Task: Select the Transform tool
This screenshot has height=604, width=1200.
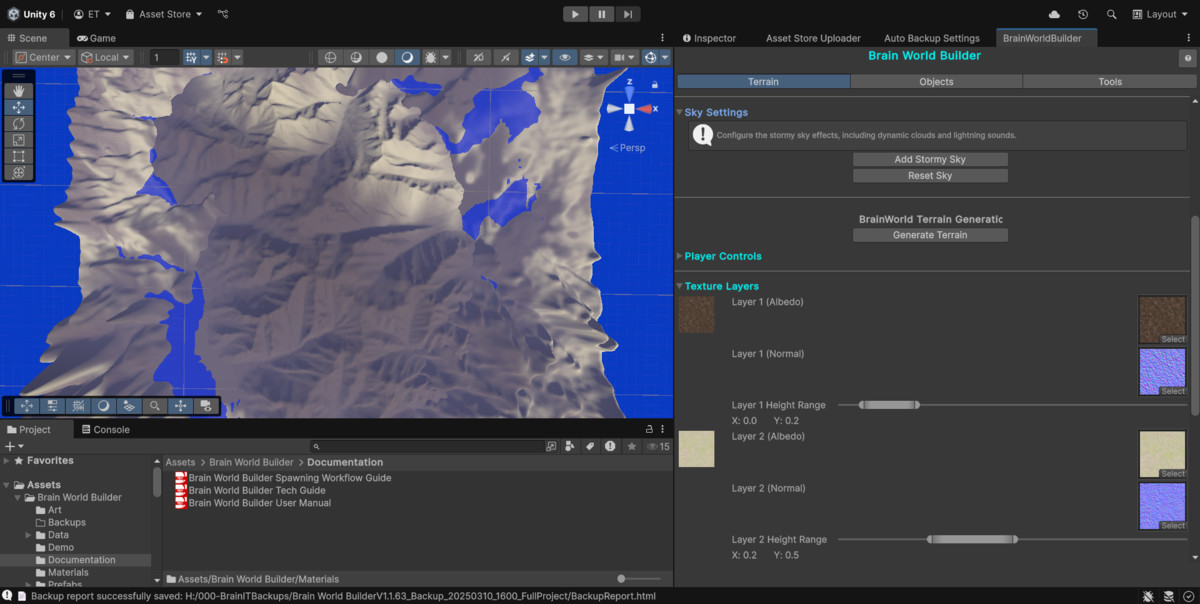Action: click(18, 172)
